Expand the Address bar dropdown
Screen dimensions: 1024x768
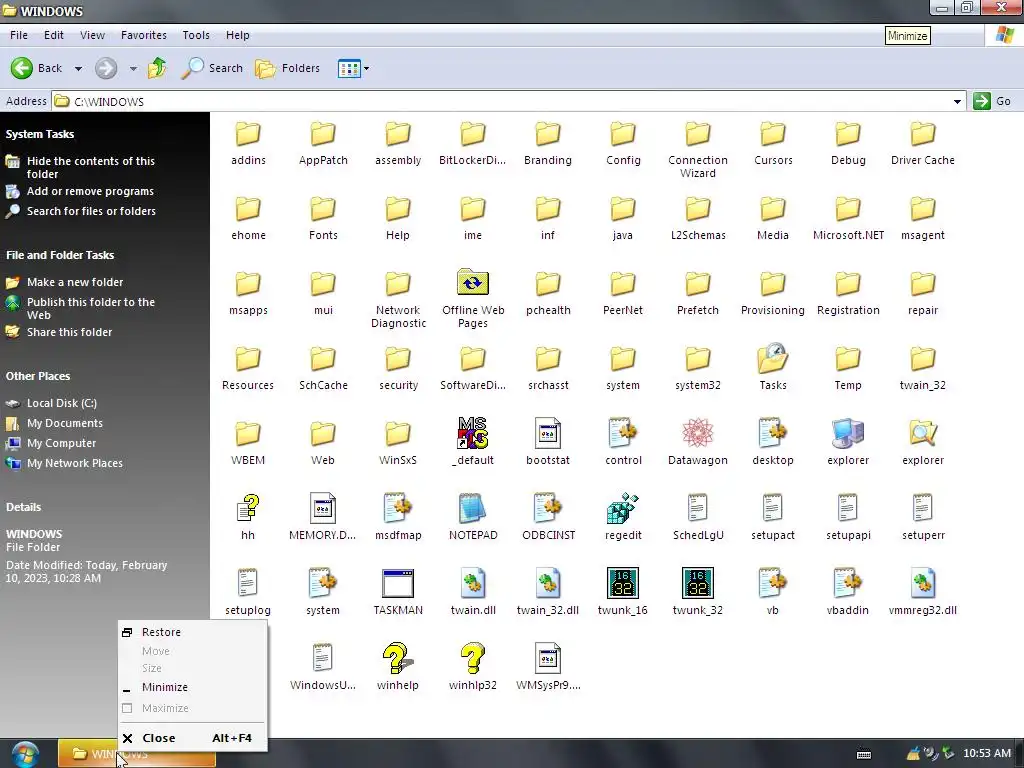click(957, 101)
